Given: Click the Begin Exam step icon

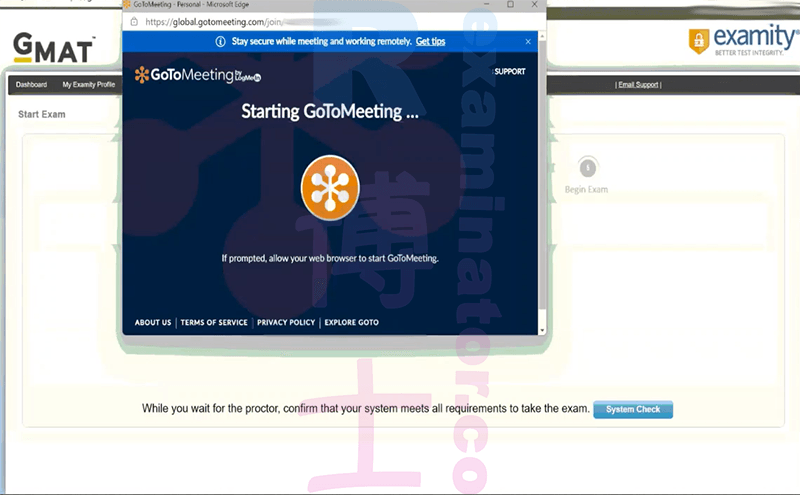Looking at the screenshot, I should pyautogui.click(x=588, y=167).
